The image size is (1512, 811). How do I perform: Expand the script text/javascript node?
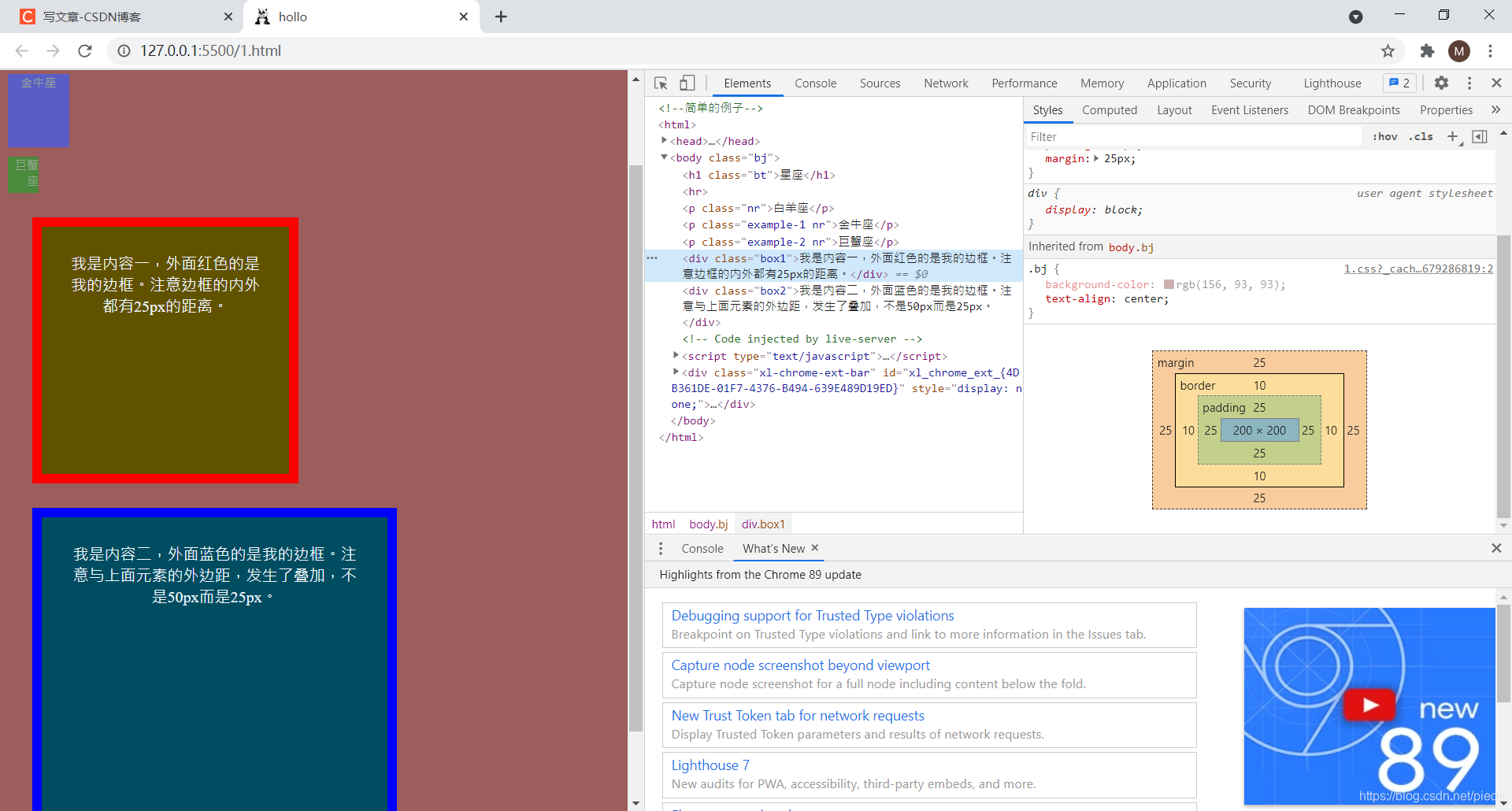[x=676, y=355]
